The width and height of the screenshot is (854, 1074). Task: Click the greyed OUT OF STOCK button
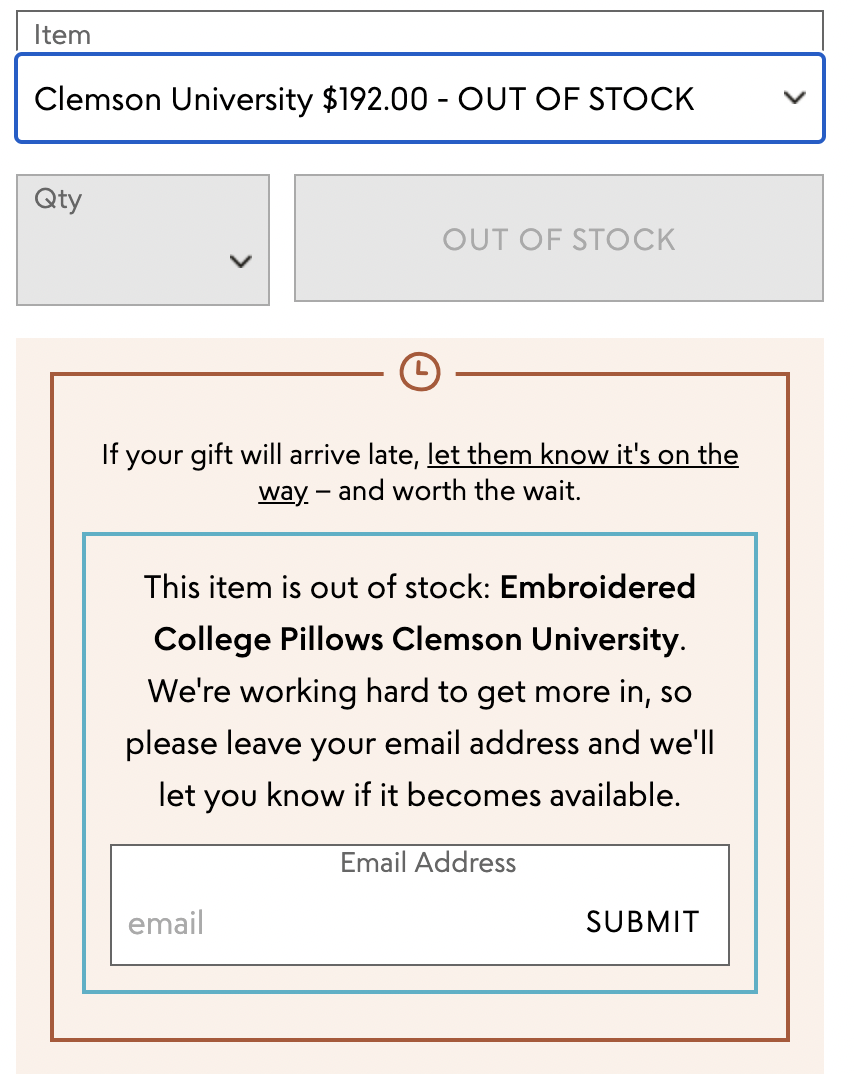coord(559,238)
